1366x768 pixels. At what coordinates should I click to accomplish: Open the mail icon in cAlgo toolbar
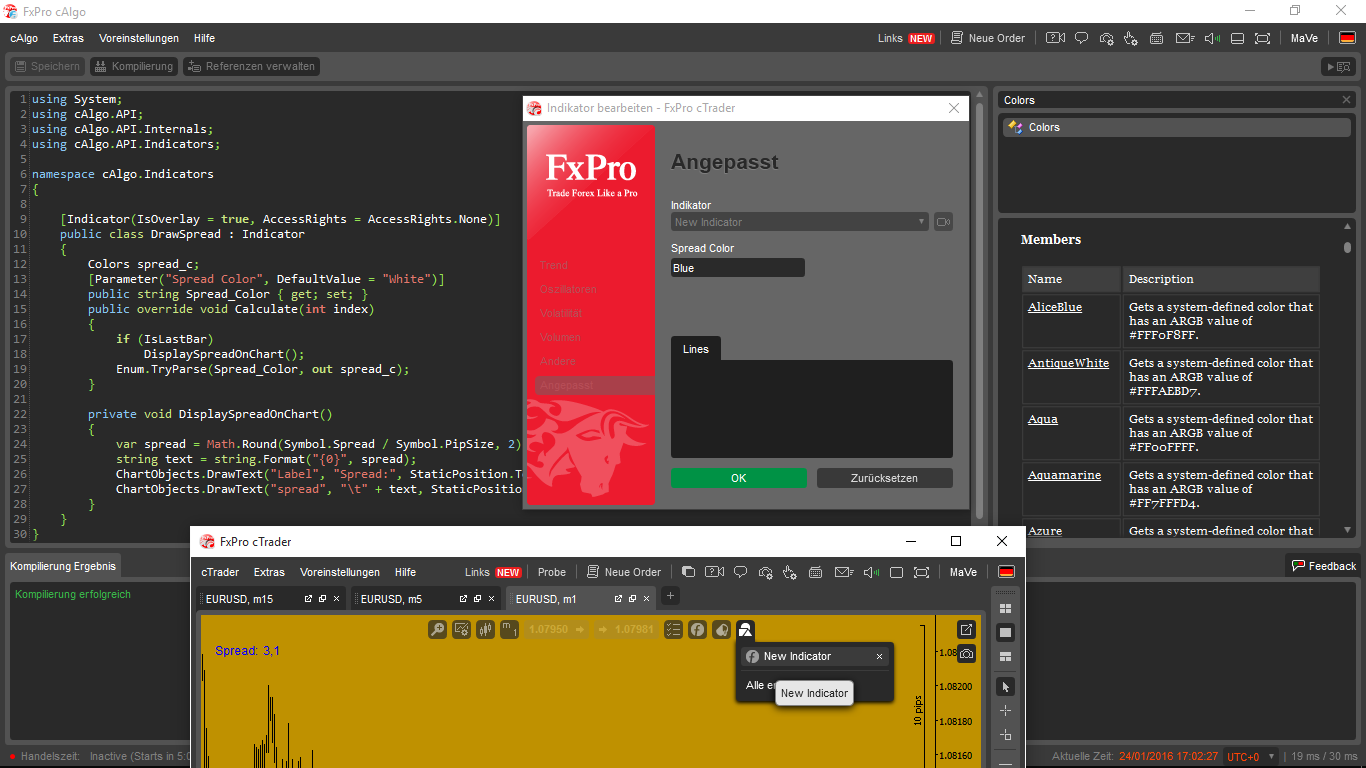[1185, 38]
